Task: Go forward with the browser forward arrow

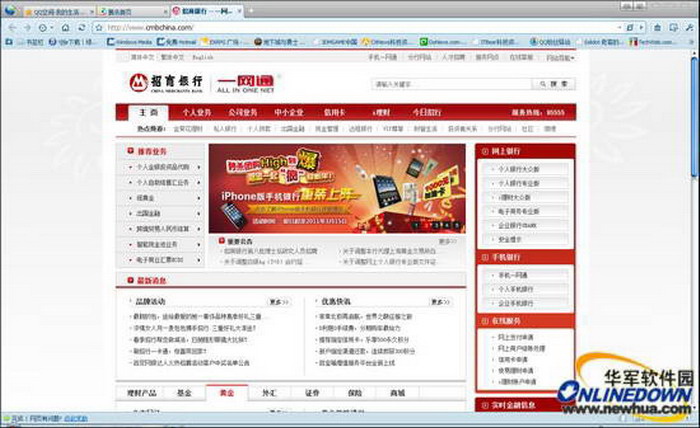Action: (27, 28)
